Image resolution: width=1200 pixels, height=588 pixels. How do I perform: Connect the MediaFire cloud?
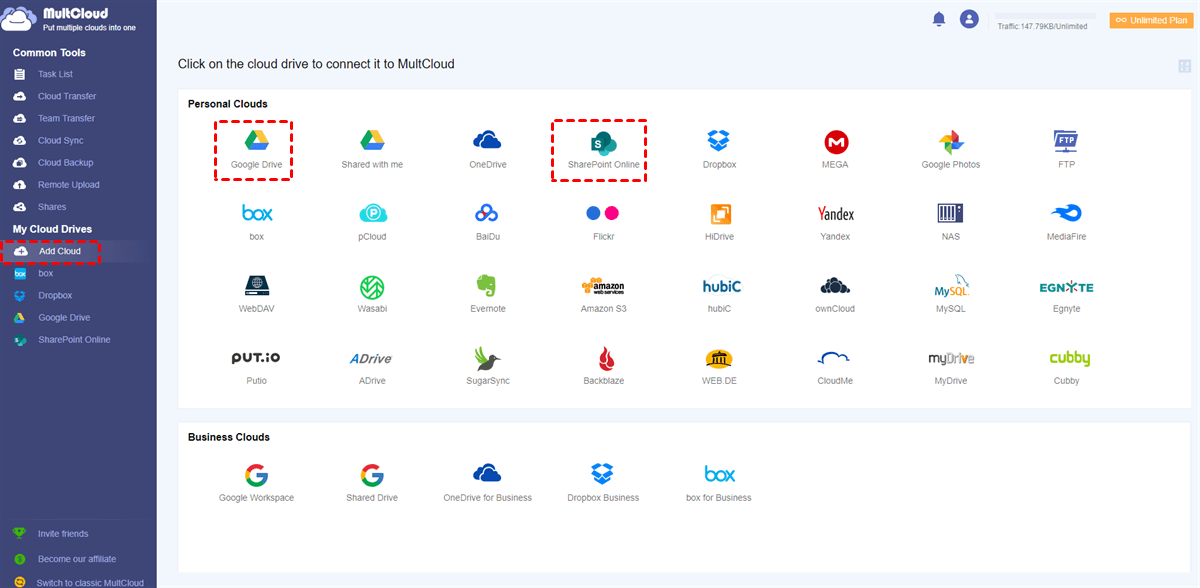click(1066, 213)
